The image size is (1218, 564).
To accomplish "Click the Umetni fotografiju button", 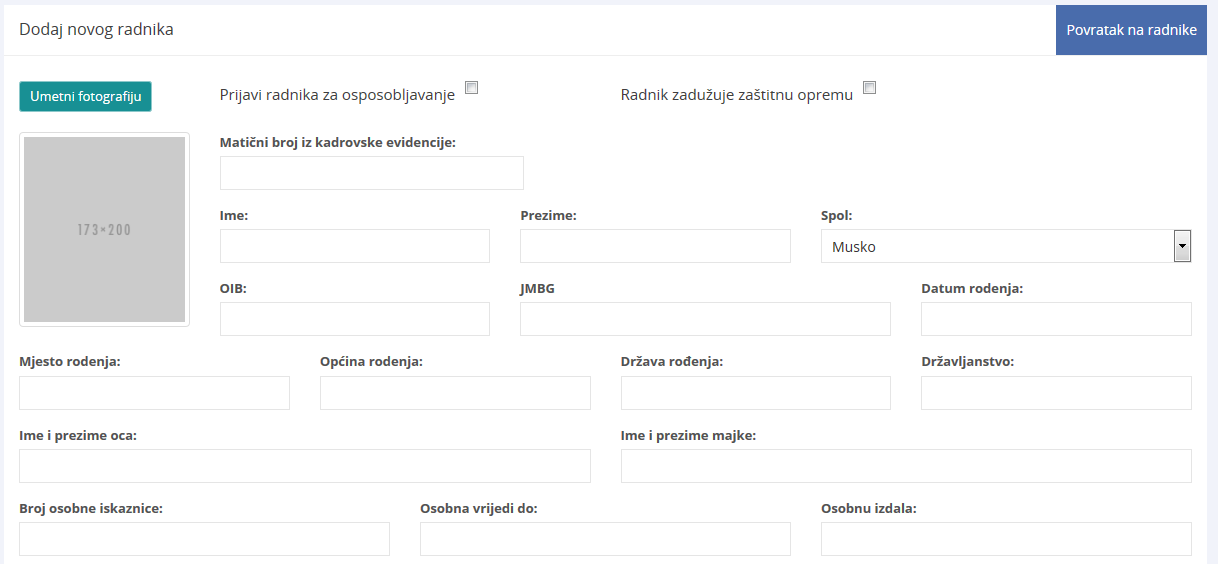I will click(85, 97).
